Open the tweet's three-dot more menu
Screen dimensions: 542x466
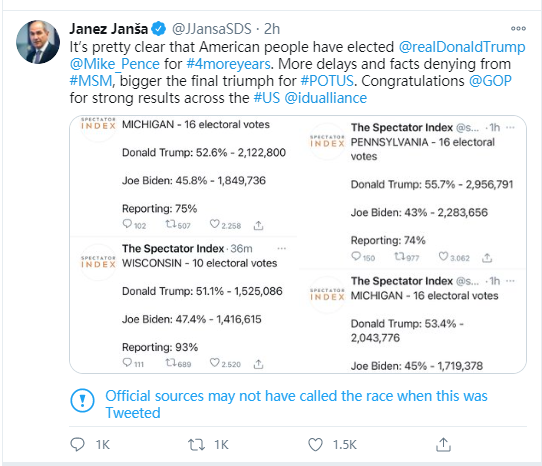(518, 29)
